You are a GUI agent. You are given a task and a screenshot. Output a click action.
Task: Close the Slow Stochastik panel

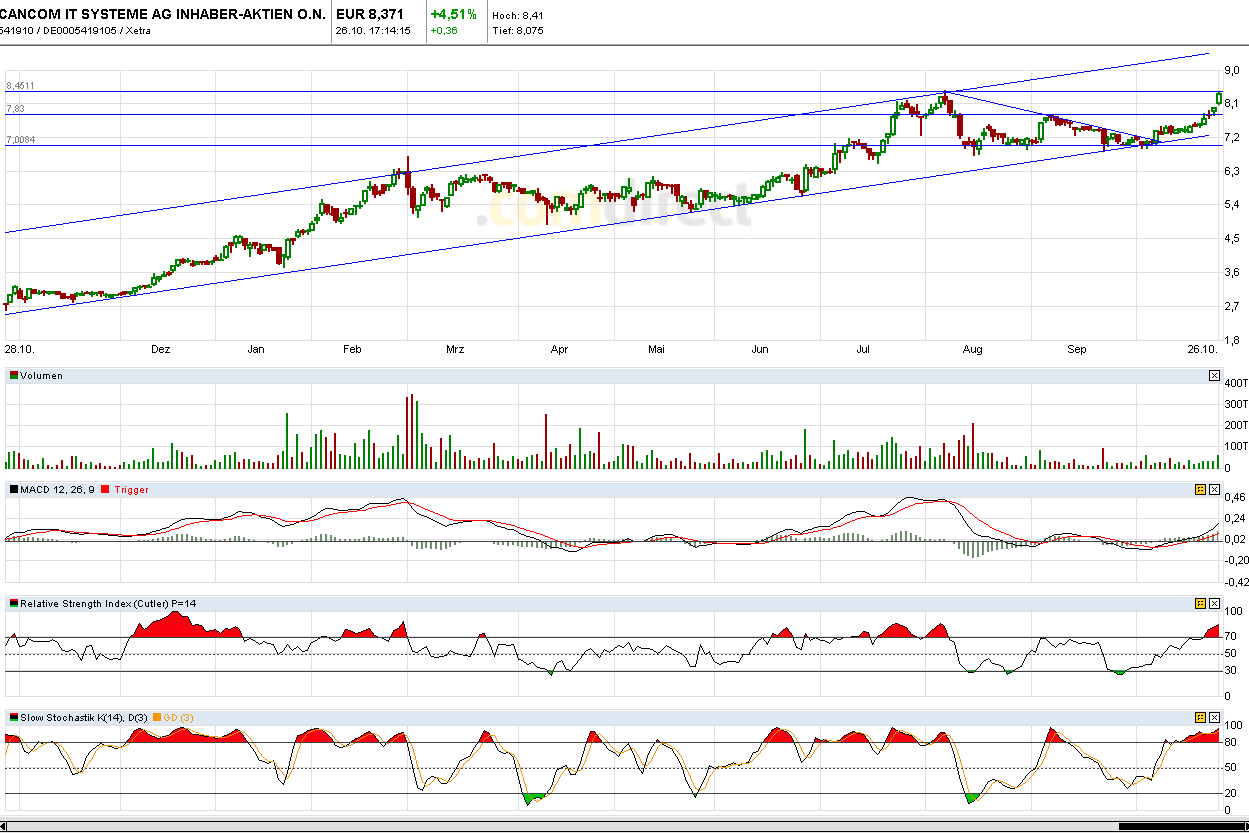1214,717
